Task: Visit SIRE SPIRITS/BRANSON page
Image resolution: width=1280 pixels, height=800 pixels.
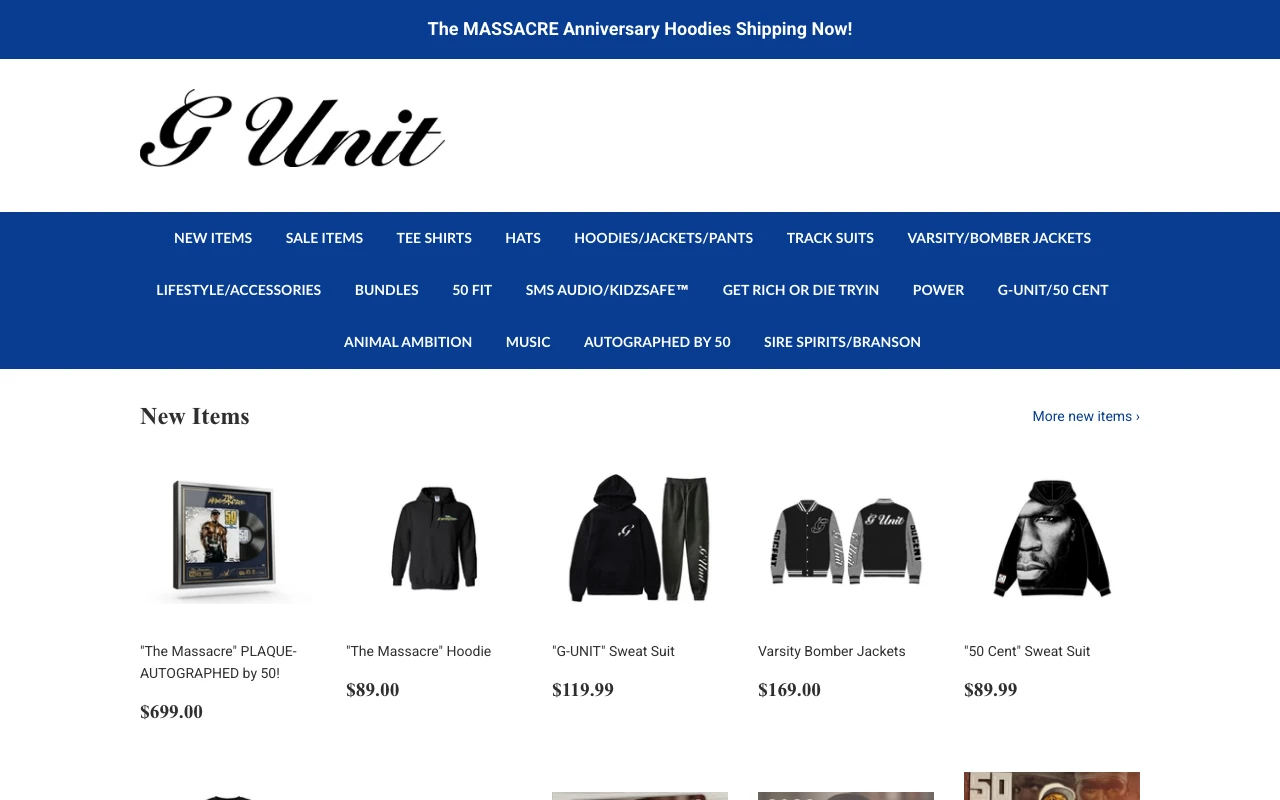Action: coord(842,342)
